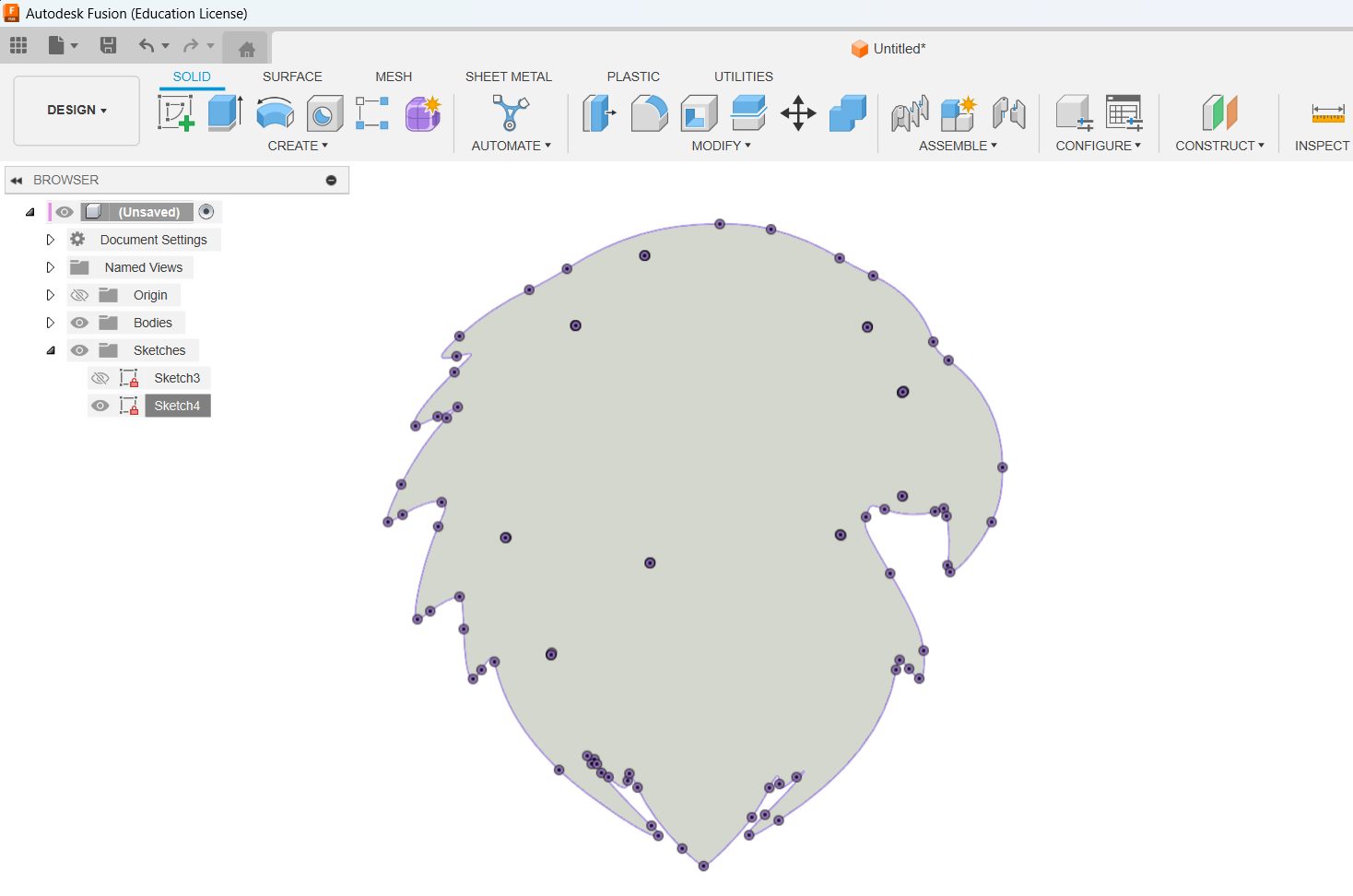Open the MODIFY menu label
Screen dimensions: 1353x896
point(721,146)
